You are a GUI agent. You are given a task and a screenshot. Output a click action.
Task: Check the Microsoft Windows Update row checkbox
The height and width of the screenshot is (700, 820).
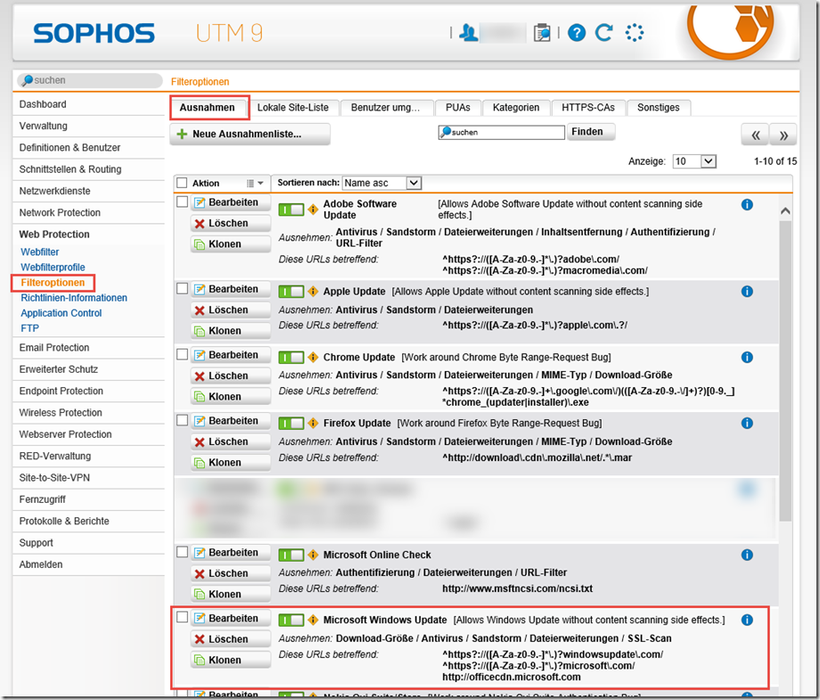pyautogui.click(x=182, y=617)
